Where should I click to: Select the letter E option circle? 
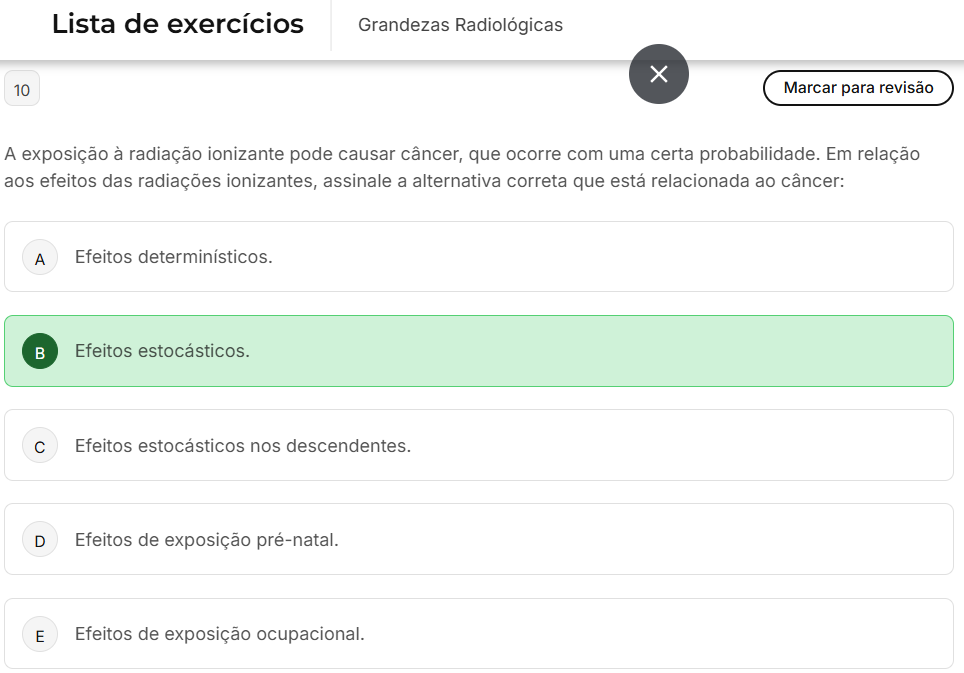pos(40,634)
